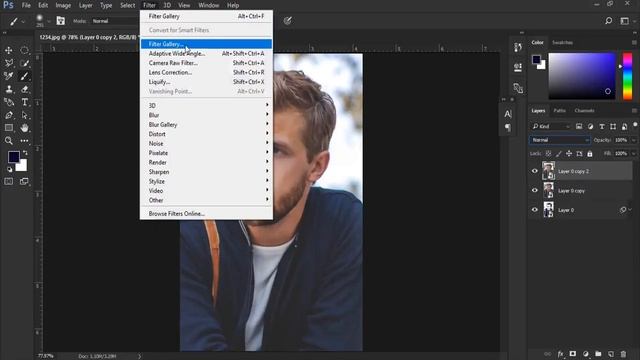
Task: Create new fill or adjustment layer
Action: pos(586,354)
